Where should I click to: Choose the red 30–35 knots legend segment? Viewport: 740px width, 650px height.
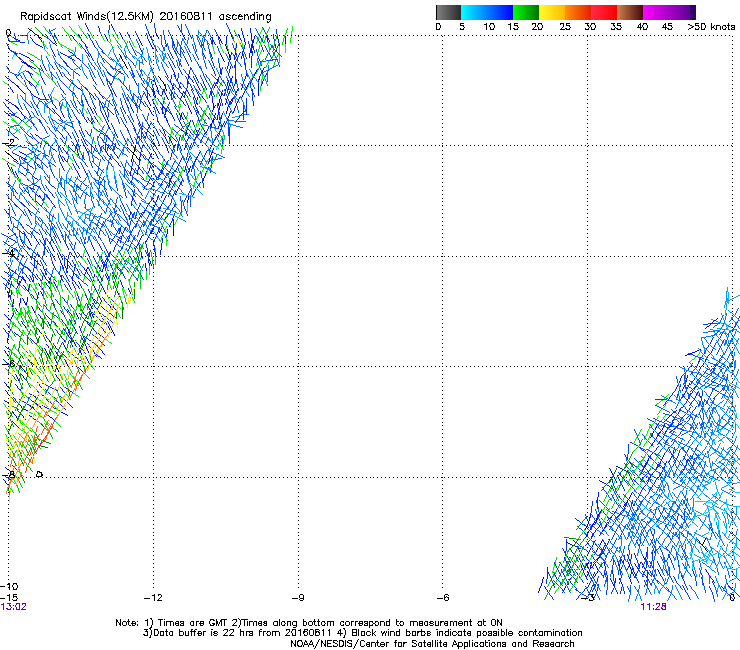(x=604, y=12)
